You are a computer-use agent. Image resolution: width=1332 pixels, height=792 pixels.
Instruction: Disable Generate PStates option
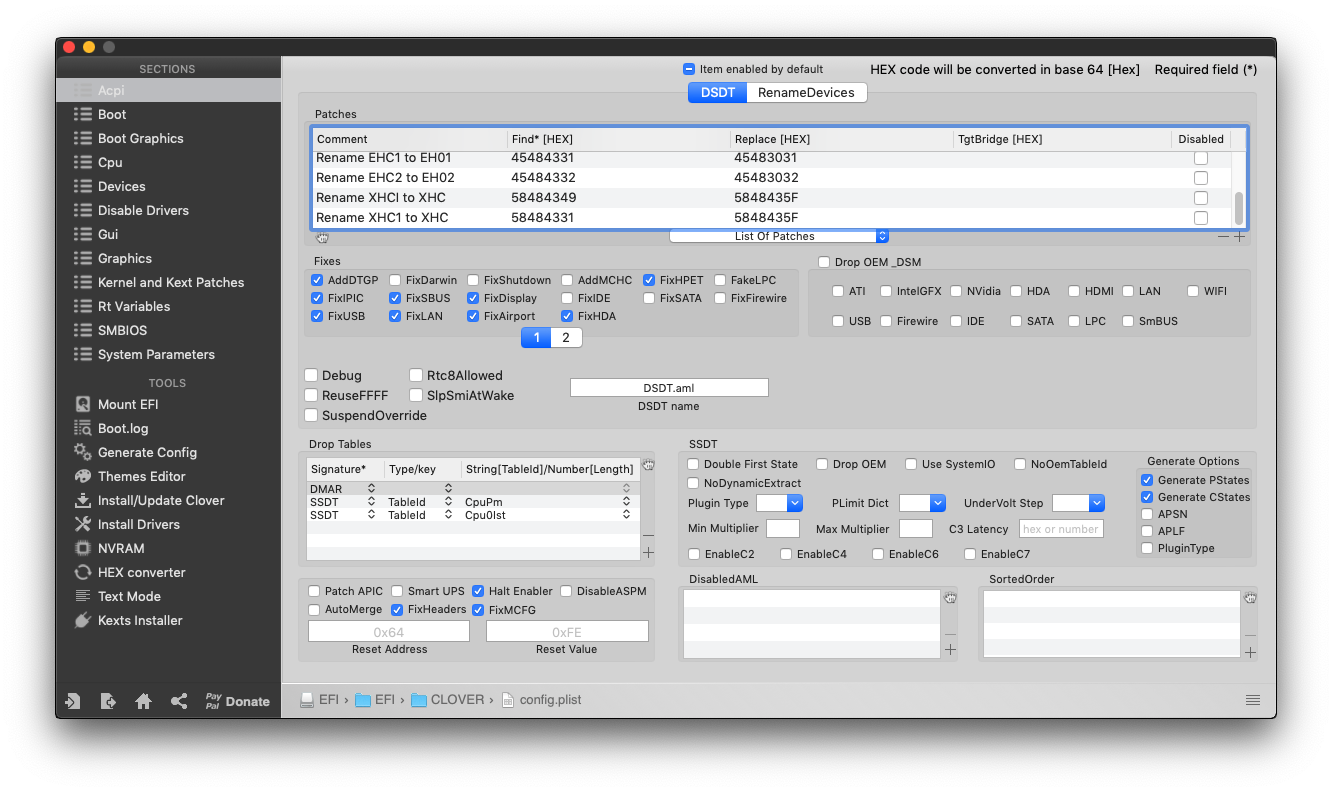tap(1147, 480)
